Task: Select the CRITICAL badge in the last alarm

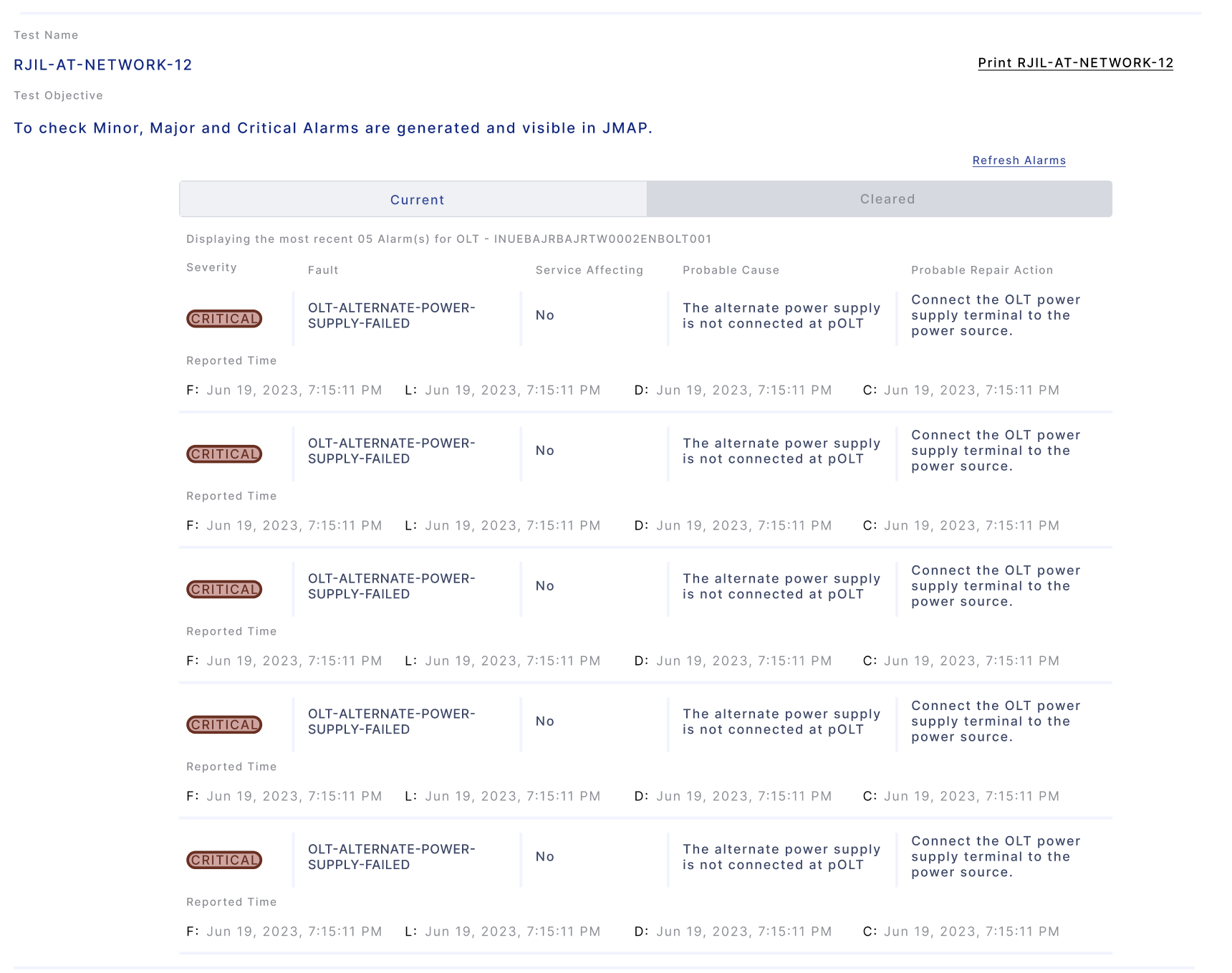Action: [224, 861]
